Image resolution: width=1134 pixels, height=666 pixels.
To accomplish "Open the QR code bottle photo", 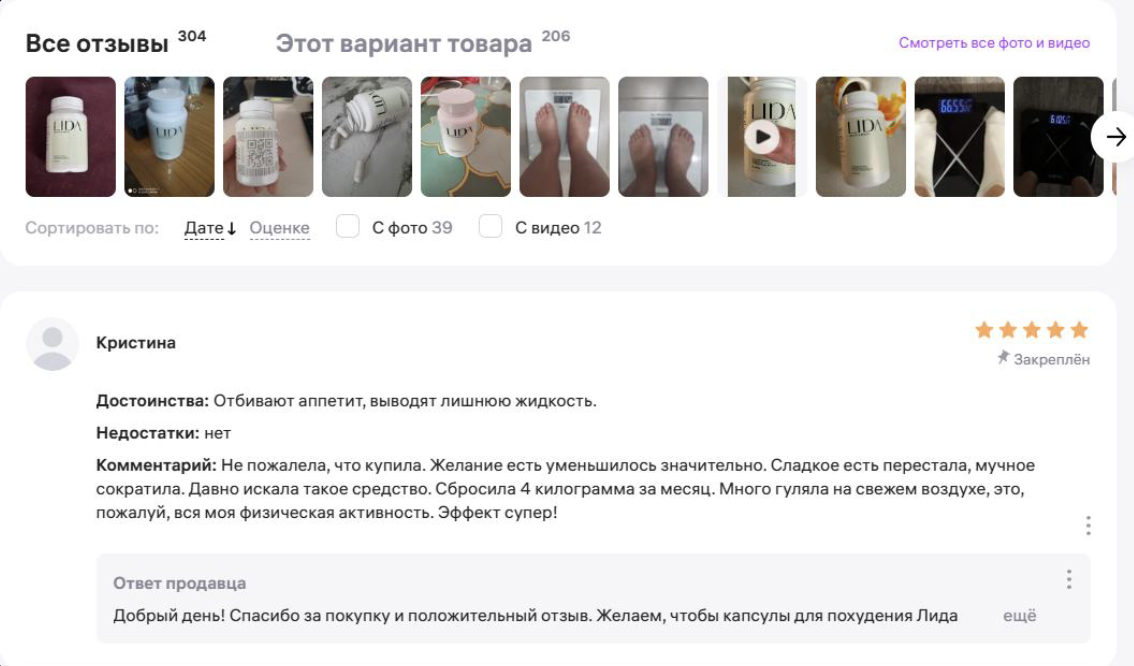I will tap(268, 137).
